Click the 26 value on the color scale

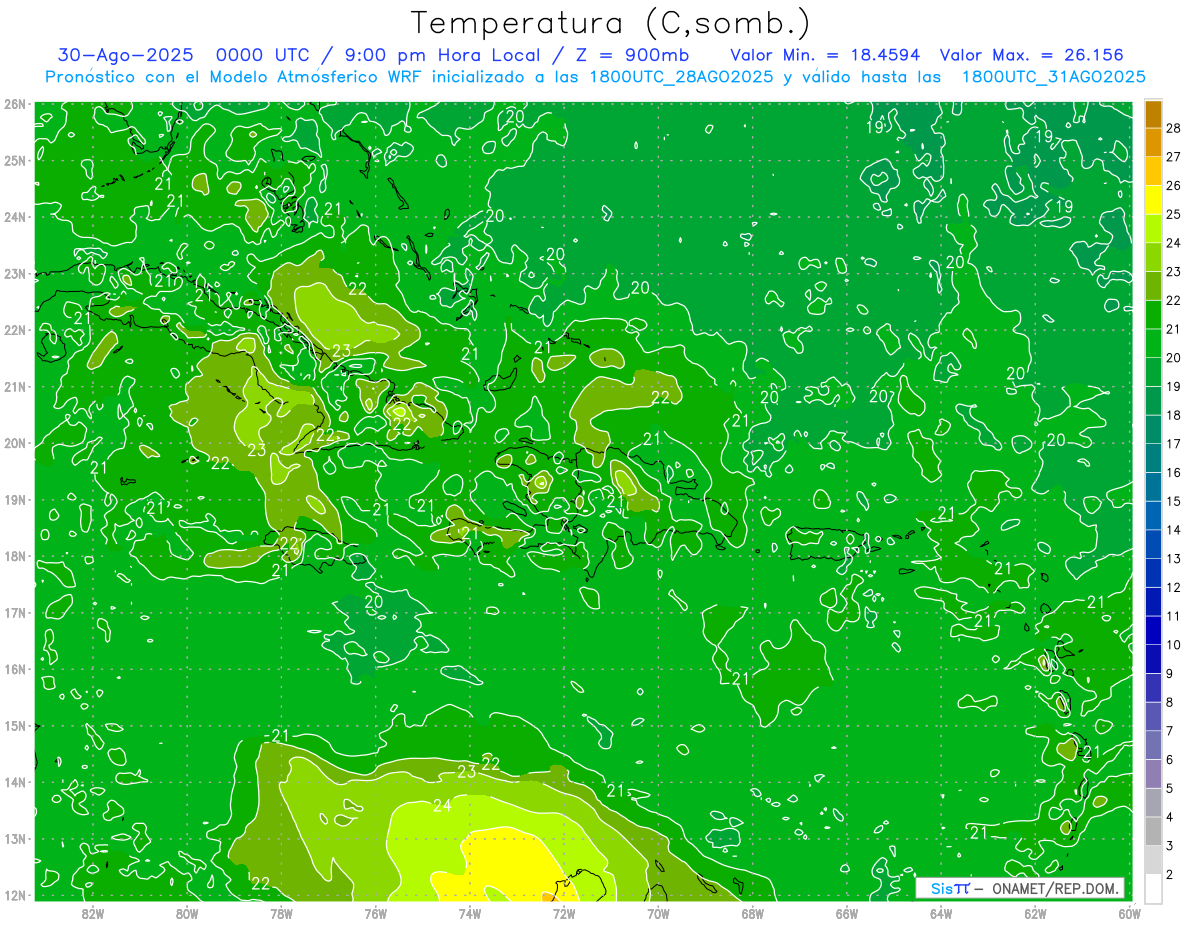(1173, 185)
